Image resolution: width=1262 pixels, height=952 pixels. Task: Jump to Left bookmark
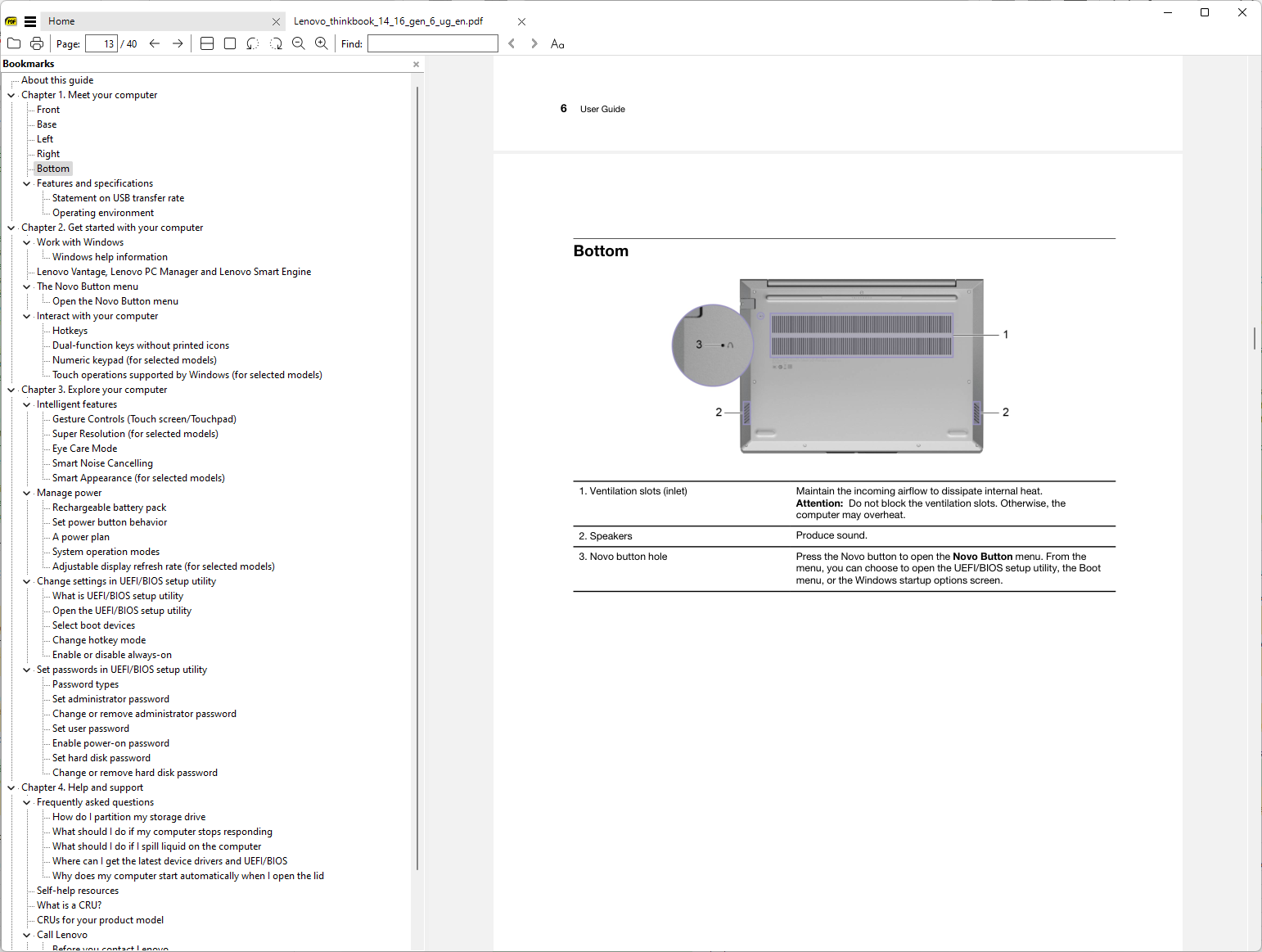[45, 139]
